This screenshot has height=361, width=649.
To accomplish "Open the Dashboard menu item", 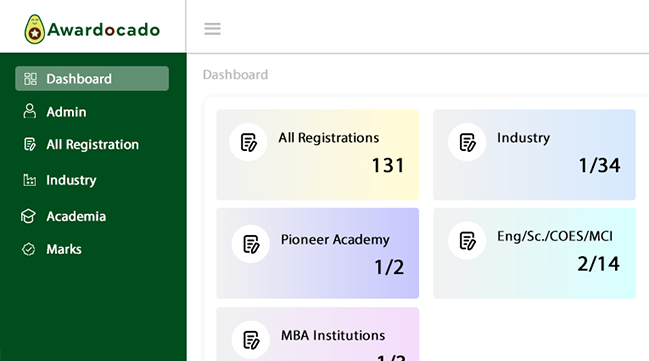I will pyautogui.click(x=92, y=79).
